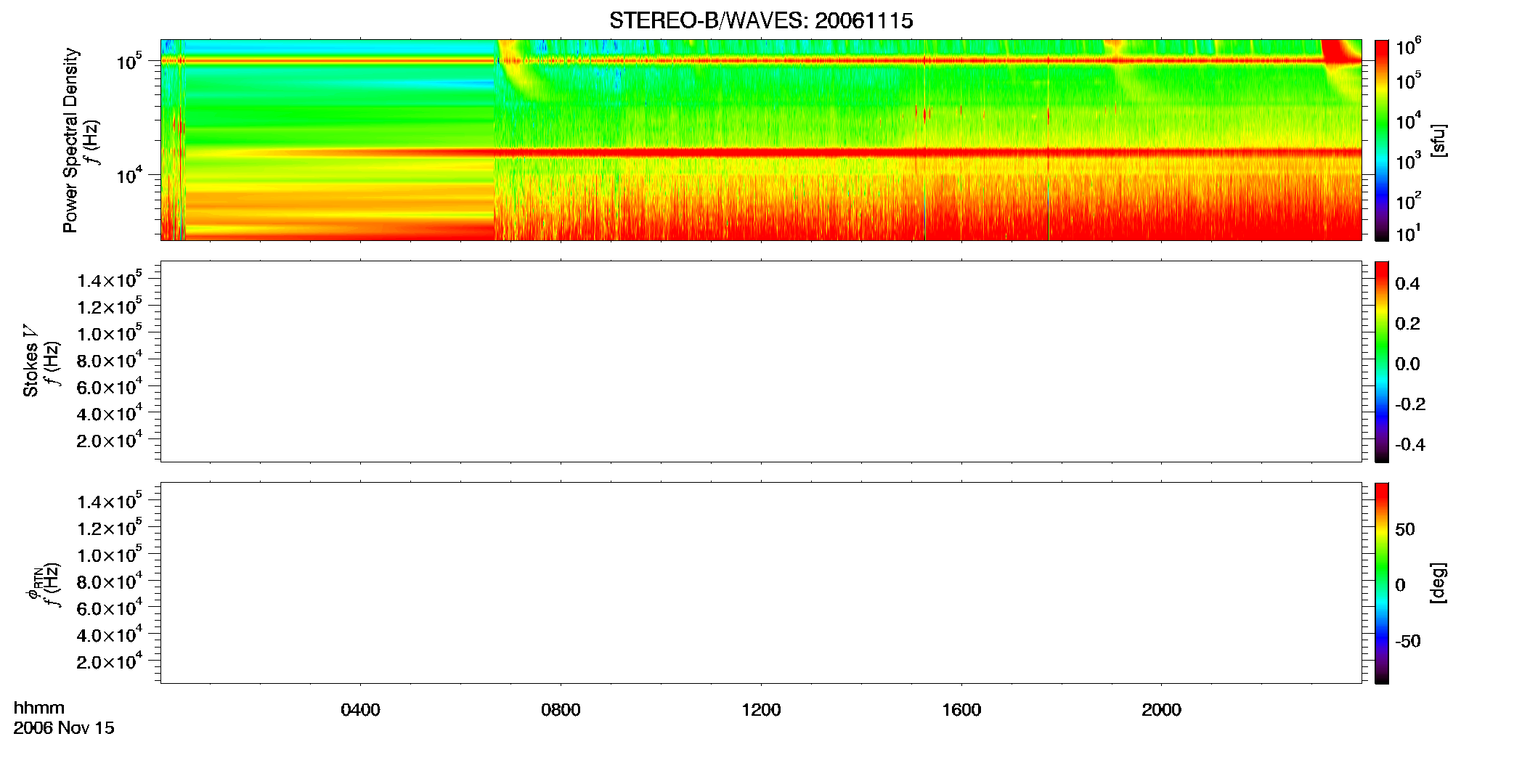
Task: Click the STEREO-B/WAVES: 20061115 plot title
Action: [761, 20]
